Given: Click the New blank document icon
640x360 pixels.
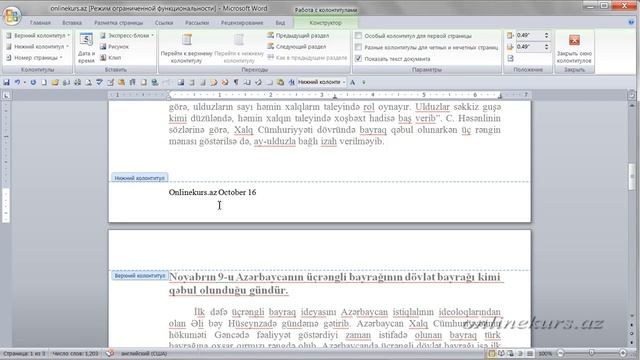Looking at the screenshot, I should (44, 82).
